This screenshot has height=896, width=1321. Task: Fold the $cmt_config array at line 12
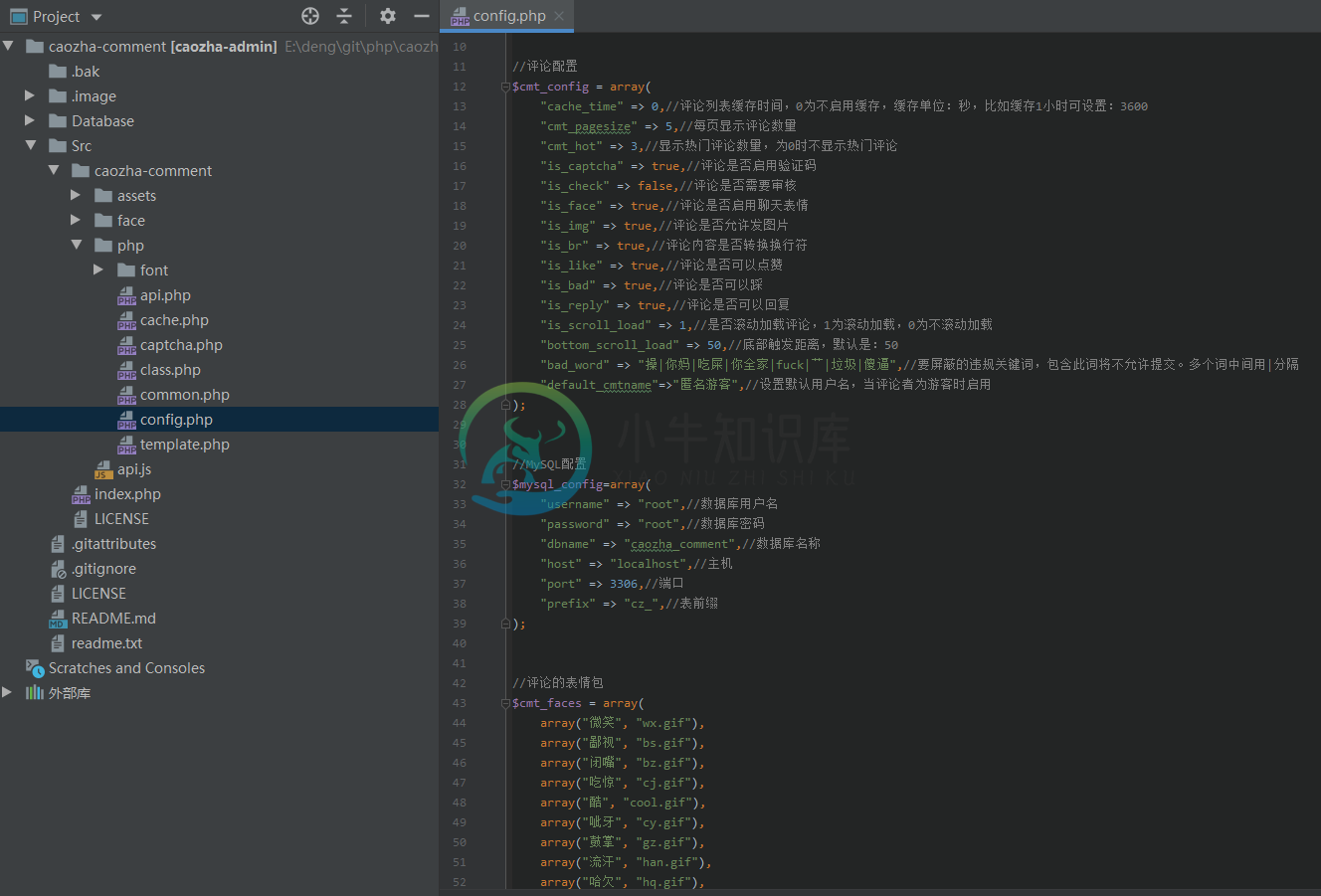(x=505, y=87)
